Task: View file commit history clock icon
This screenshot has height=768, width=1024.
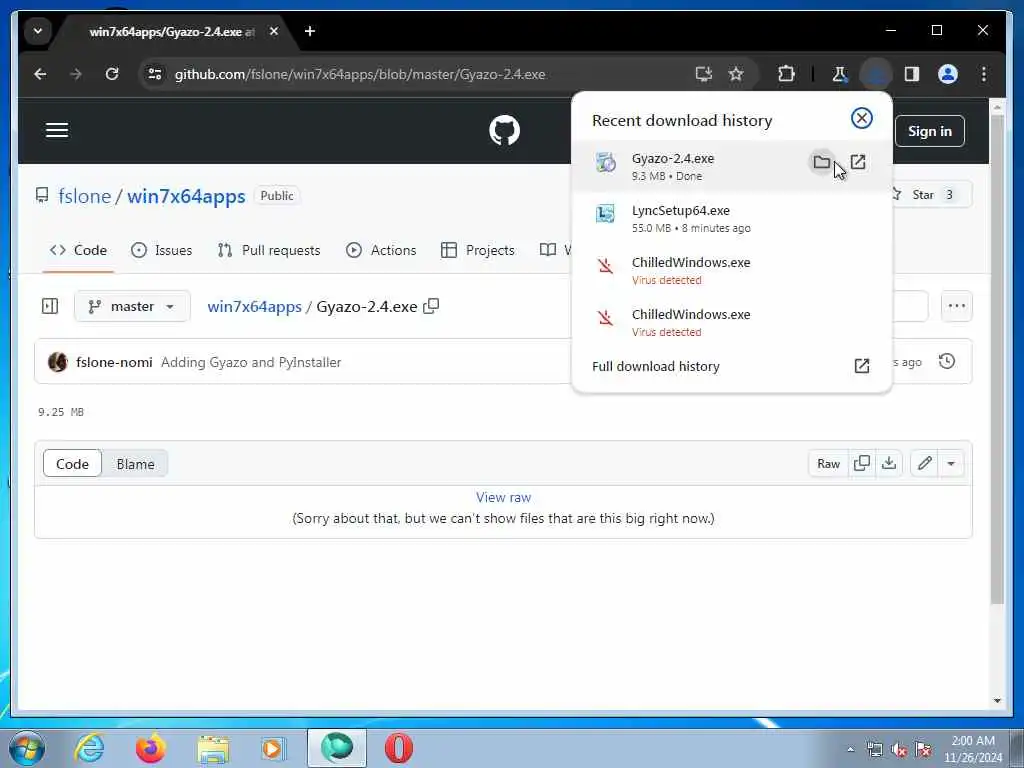Action: pyautogui.click(x=946, y=361)
